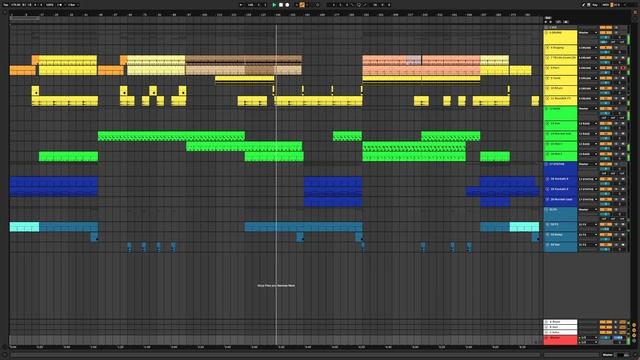Toggle track 20 activator button
640x360 pixels.
coord(606,199)
